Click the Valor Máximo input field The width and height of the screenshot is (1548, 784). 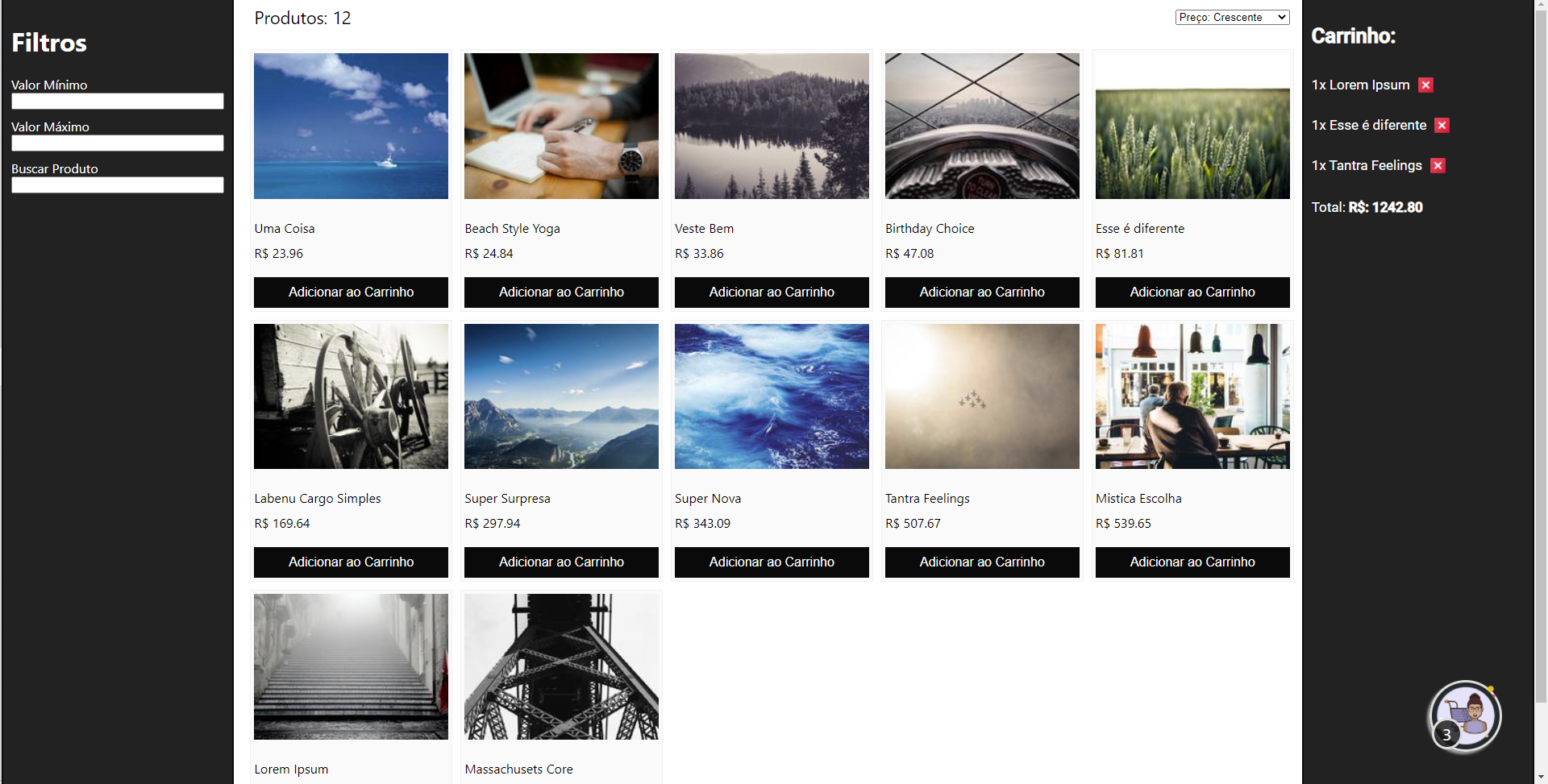click(x=118, y=143)
